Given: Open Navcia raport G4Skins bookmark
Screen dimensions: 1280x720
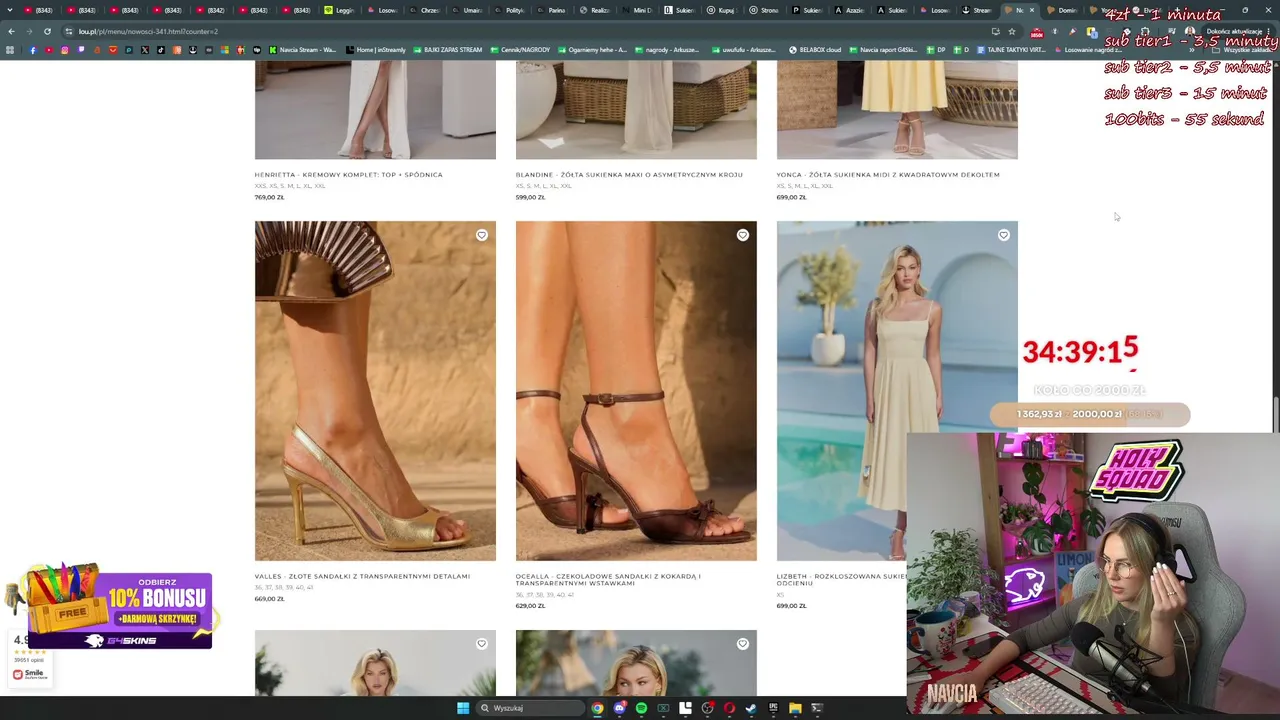Looking at the screenshot, I should pyautogui.click(x=883, y=50).
